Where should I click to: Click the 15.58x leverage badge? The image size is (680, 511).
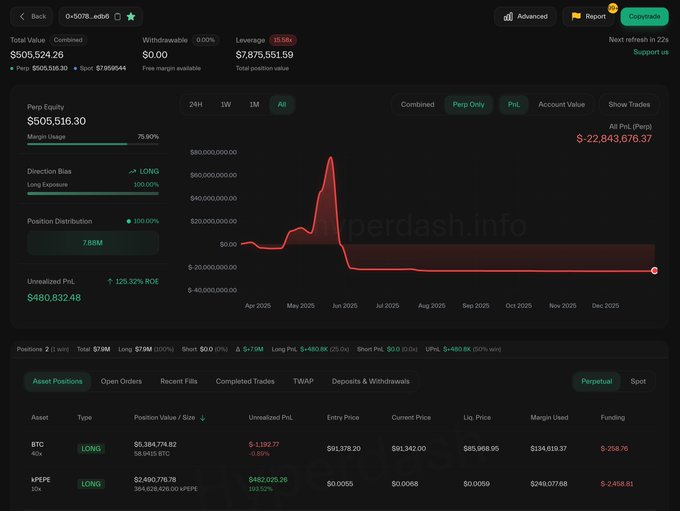click(x=283, y=40)
